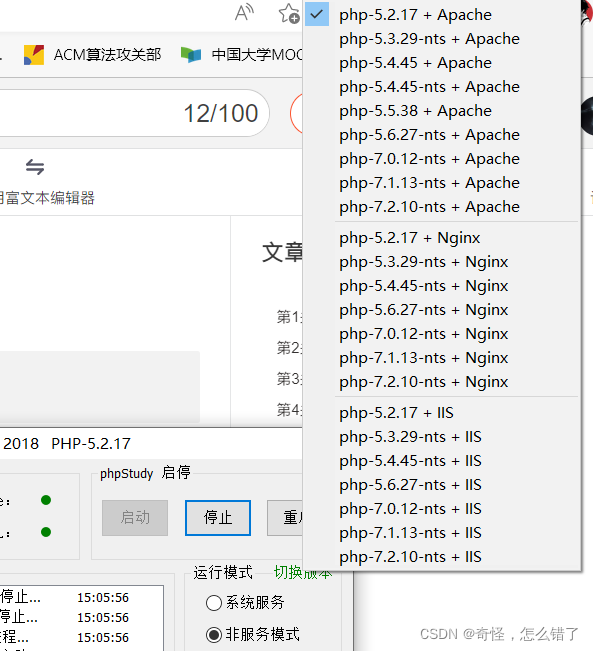Select 系统服务 run mode
The image size is (593, 651).
coord(245,602)
